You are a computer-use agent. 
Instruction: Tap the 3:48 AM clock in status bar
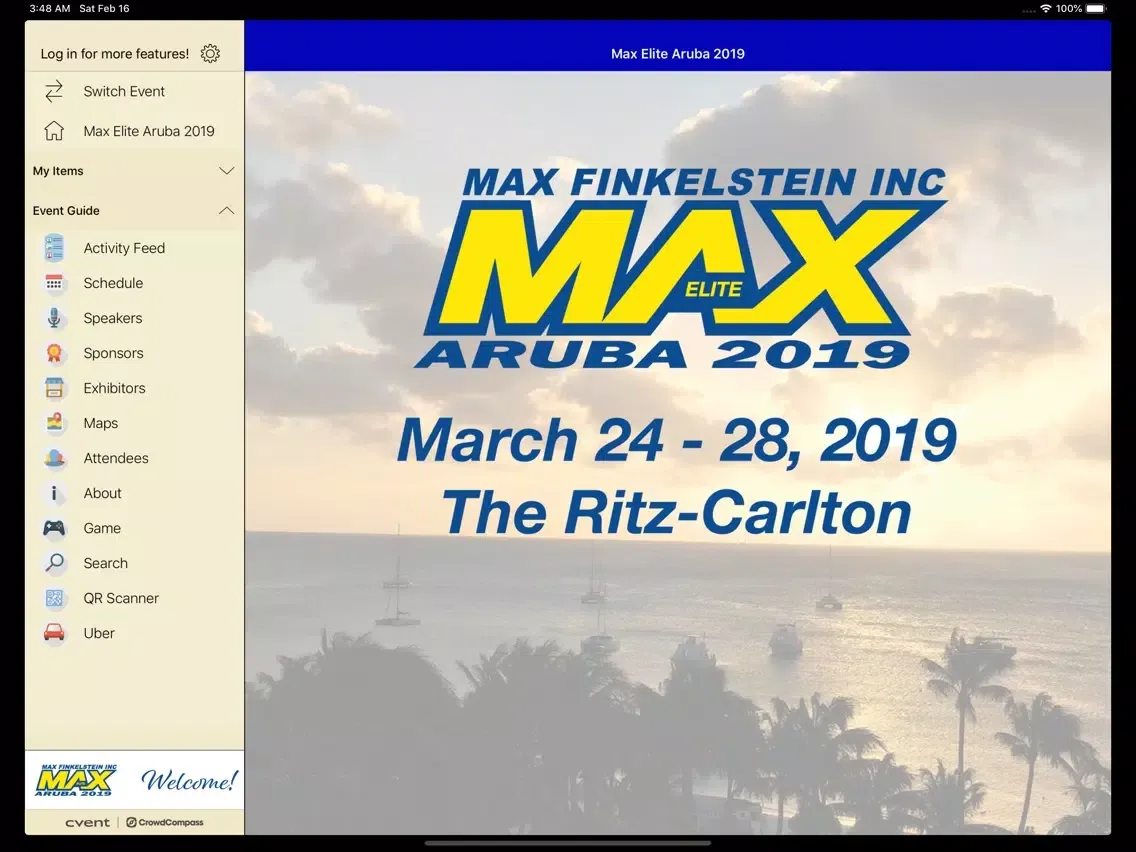coord(50,9)
